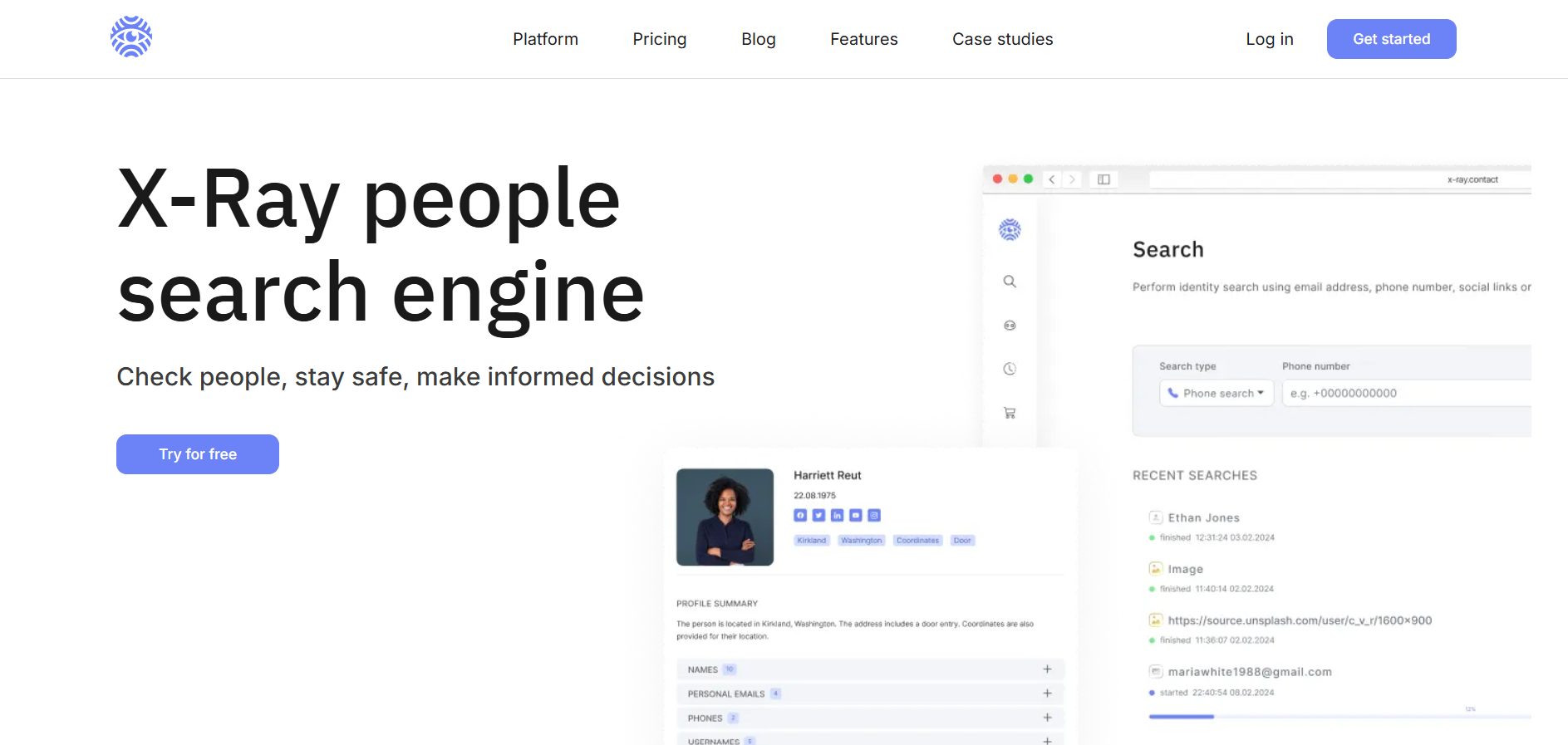The image size is (1568, 745).
Task: Click the clock history icon in mockup sidebar
Action: pos(1010,369)
